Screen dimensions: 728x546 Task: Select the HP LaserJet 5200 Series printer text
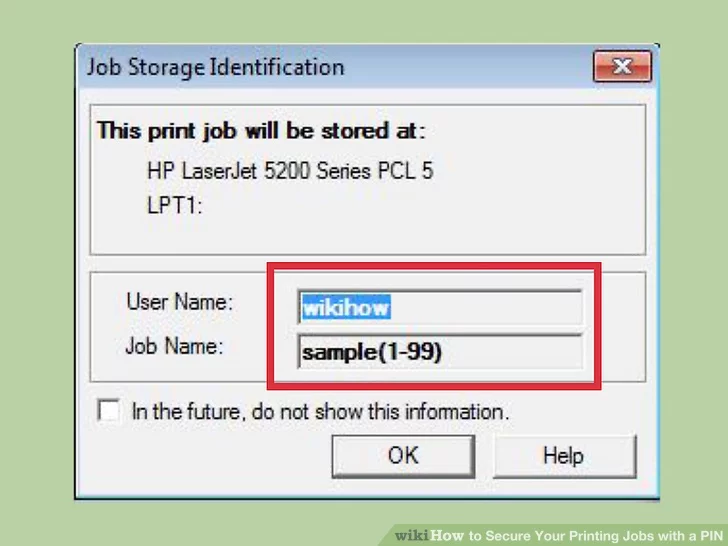tap(290, 171)
